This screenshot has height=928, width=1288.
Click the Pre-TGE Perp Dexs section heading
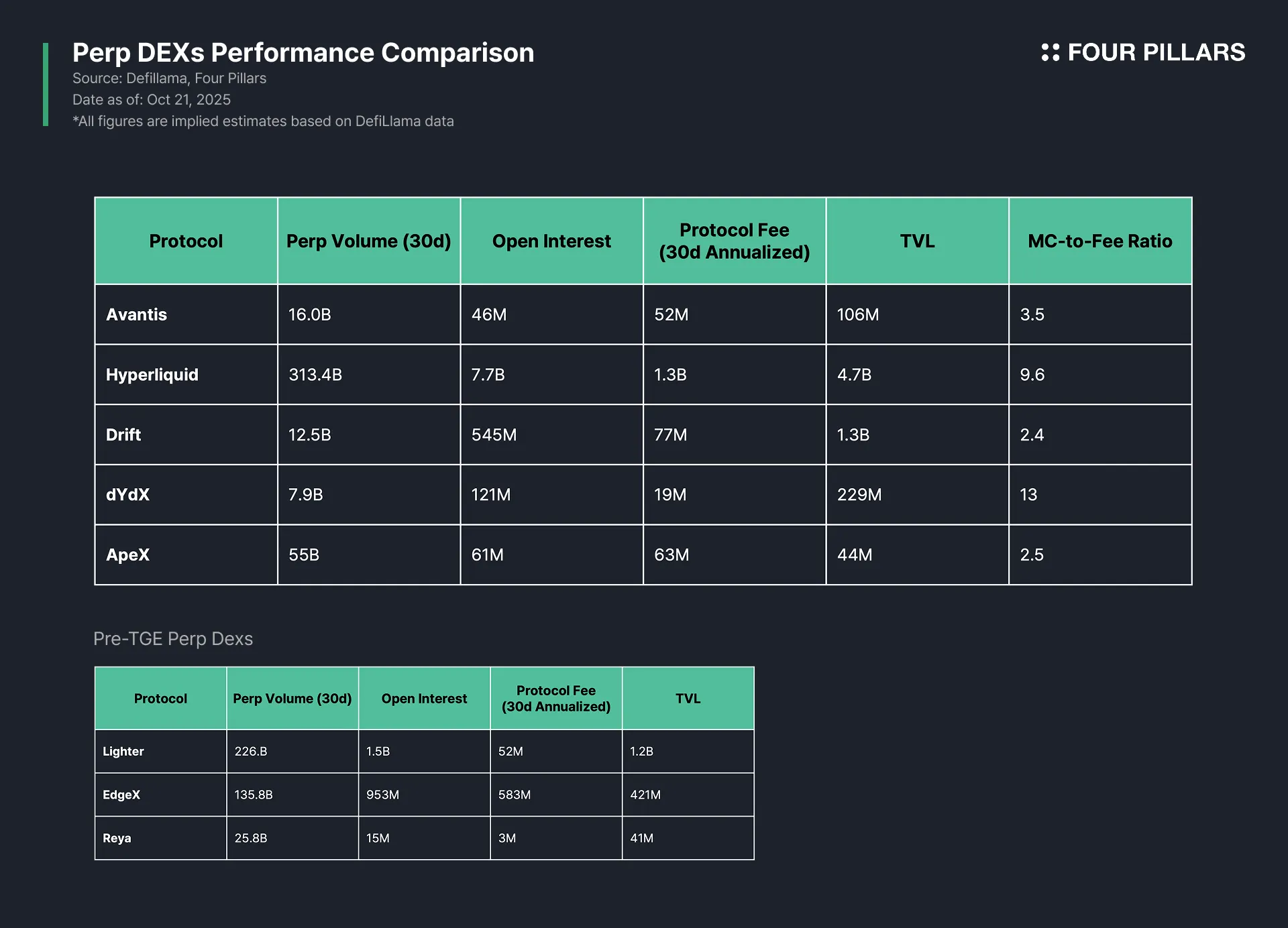pos(173,638)
